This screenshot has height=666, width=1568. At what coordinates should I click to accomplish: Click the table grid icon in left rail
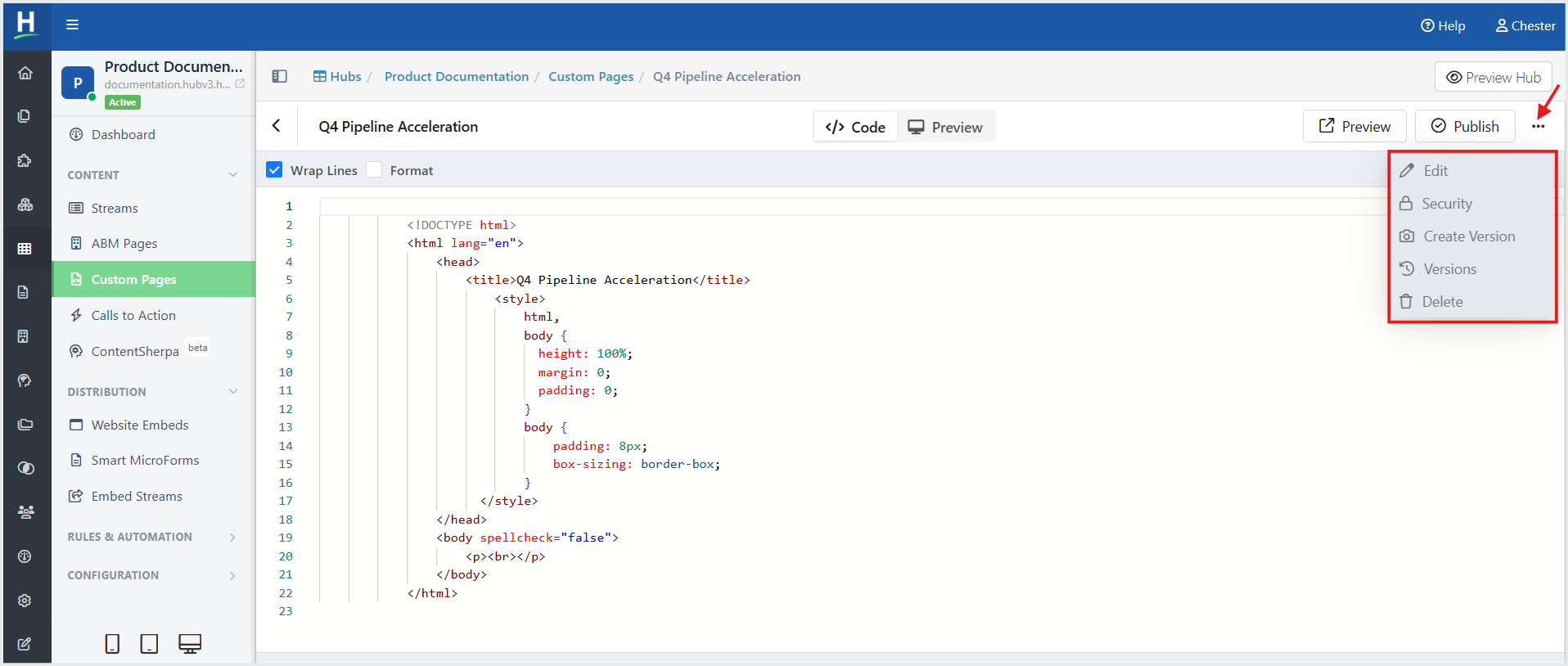pyautogui.click(x=25, y=248)
